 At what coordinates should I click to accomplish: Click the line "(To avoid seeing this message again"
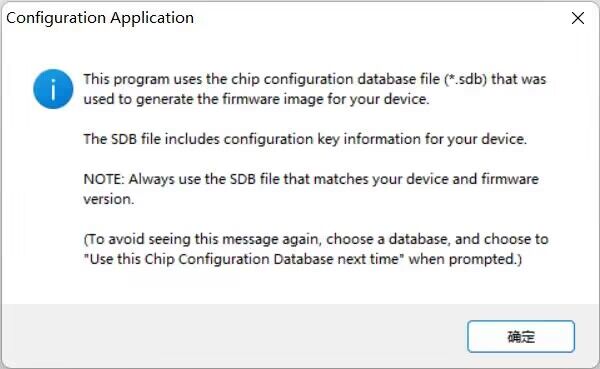[316, 239]
